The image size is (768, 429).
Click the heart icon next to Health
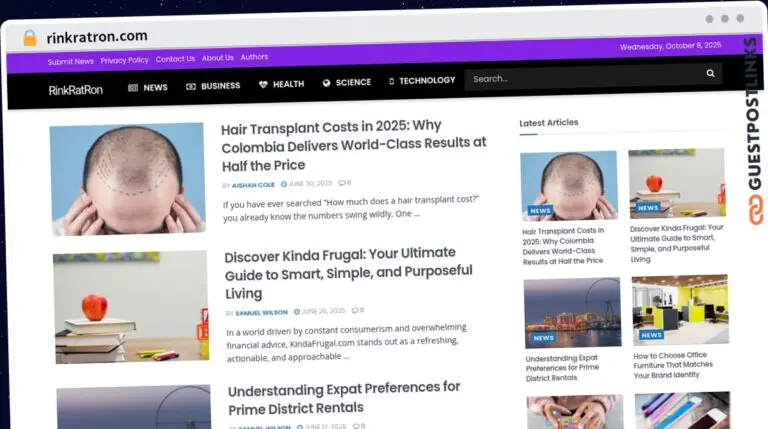(x=263, y=84)
